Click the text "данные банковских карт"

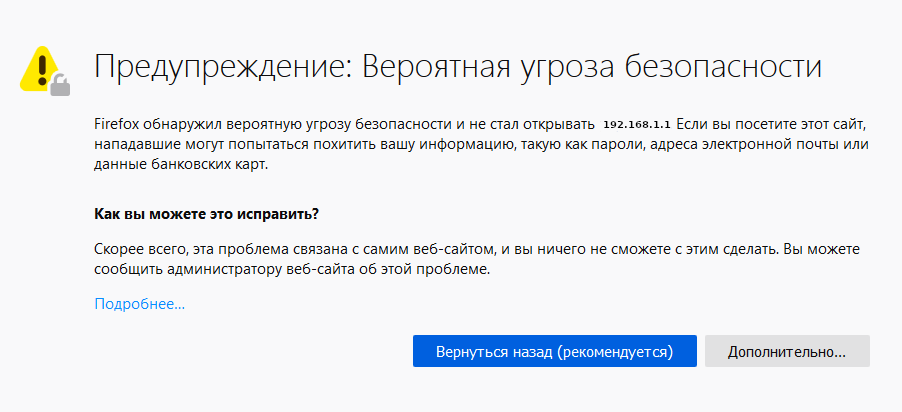[180, 165]
